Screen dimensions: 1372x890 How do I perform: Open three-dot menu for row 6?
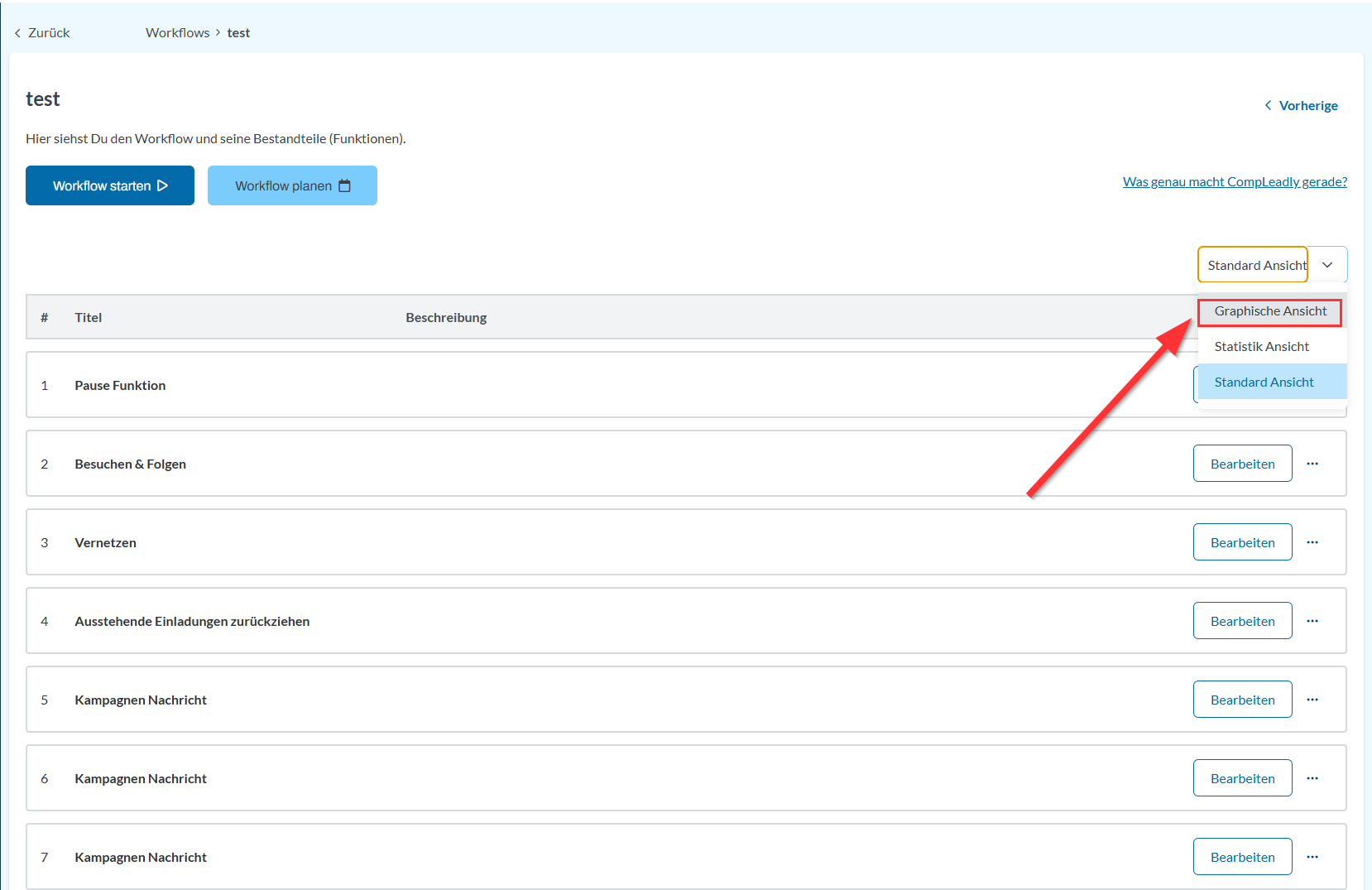(1312, 778)
